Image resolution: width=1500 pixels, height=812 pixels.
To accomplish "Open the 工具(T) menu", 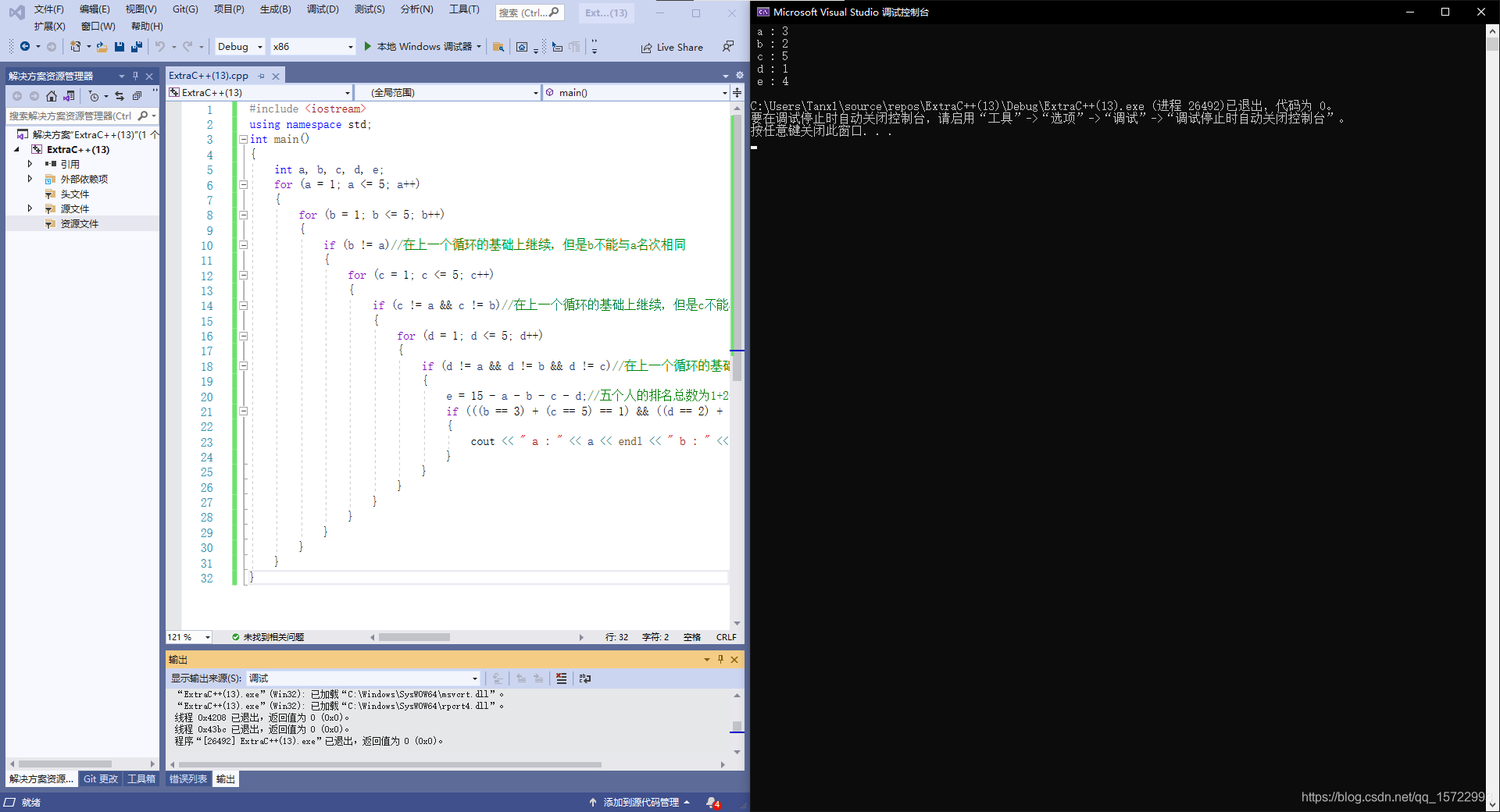I will point(464,9).
